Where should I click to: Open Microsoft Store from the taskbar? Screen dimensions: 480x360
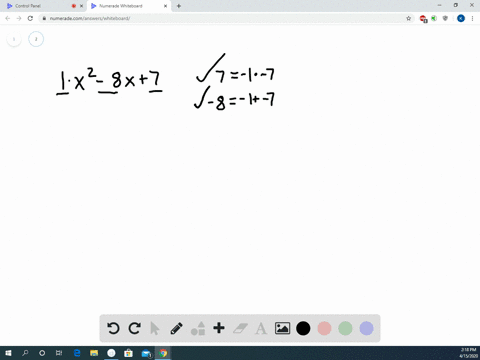click(x=128, y=353)
